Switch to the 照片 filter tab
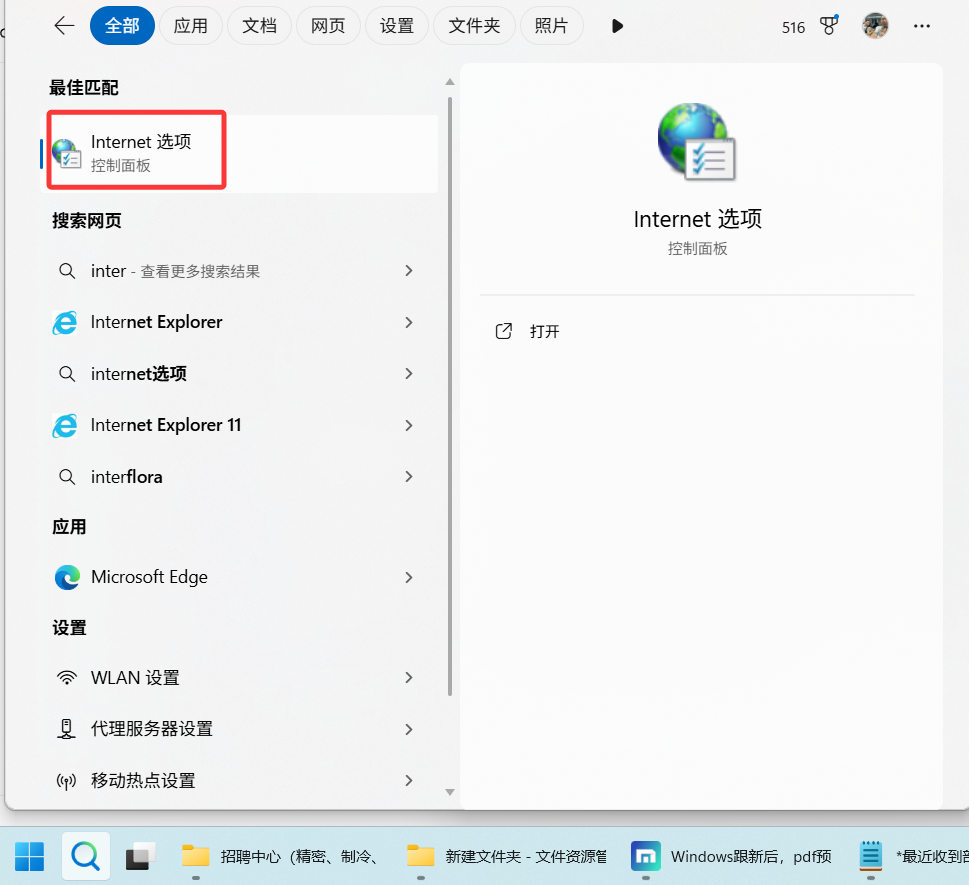Screen dimensions: 969x885 tap(551, 26)
